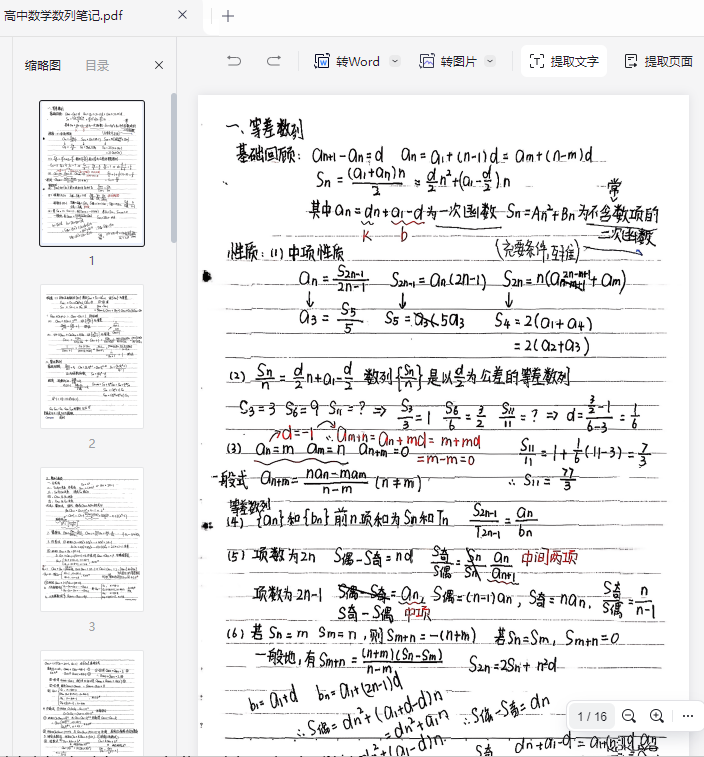Image resolution: width=704 pixels, height=757 pixels.
Task: Click the Convert to Word icon
Action: click(323, 61)
